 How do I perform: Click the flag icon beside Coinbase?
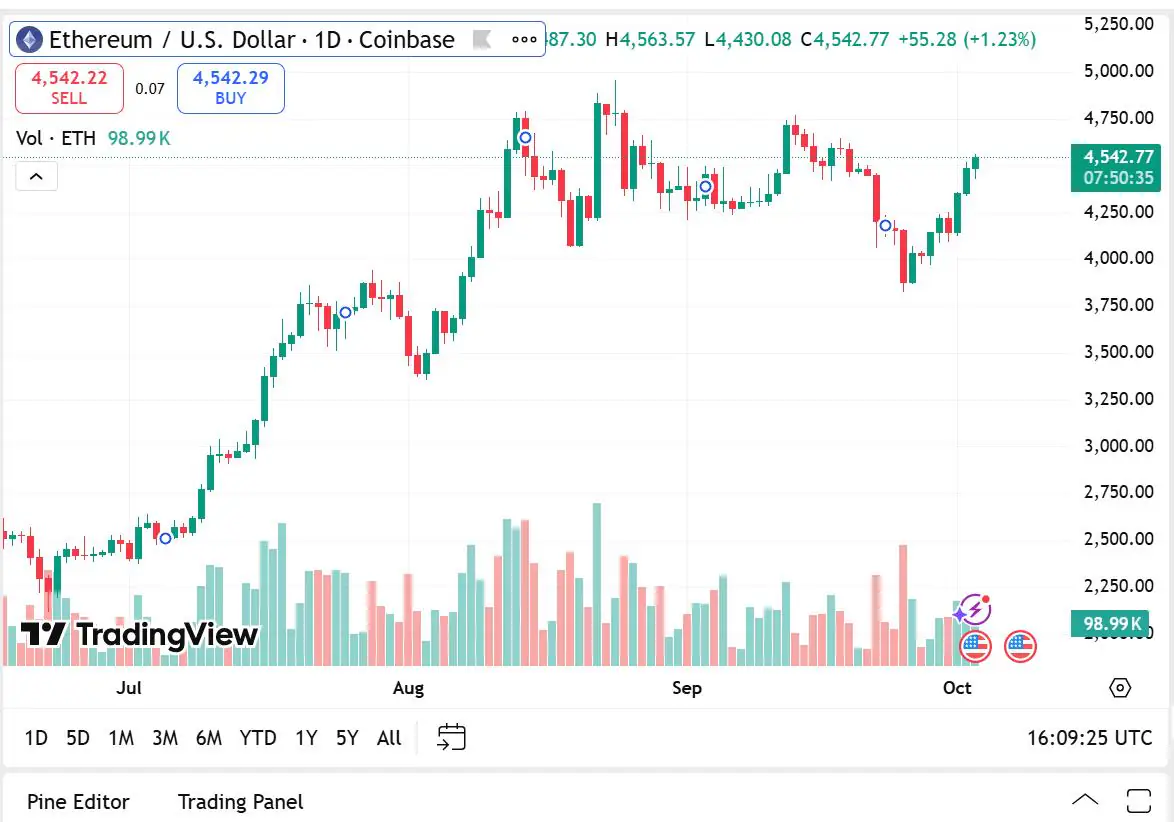click(481, 40)
